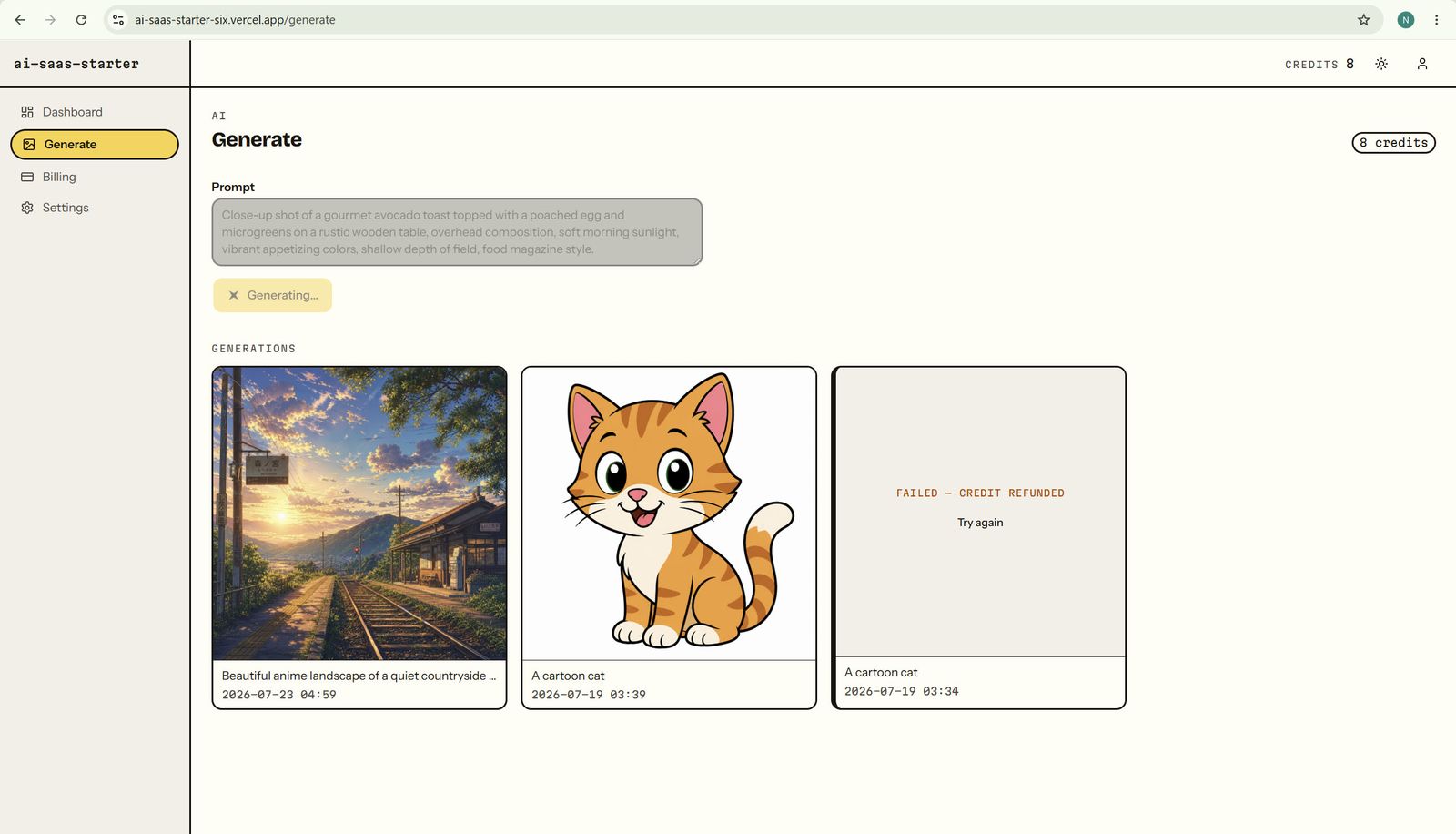Click the Generate image icon in sidebar
The width and height of the screenshot is (1456, 834).
29,144
